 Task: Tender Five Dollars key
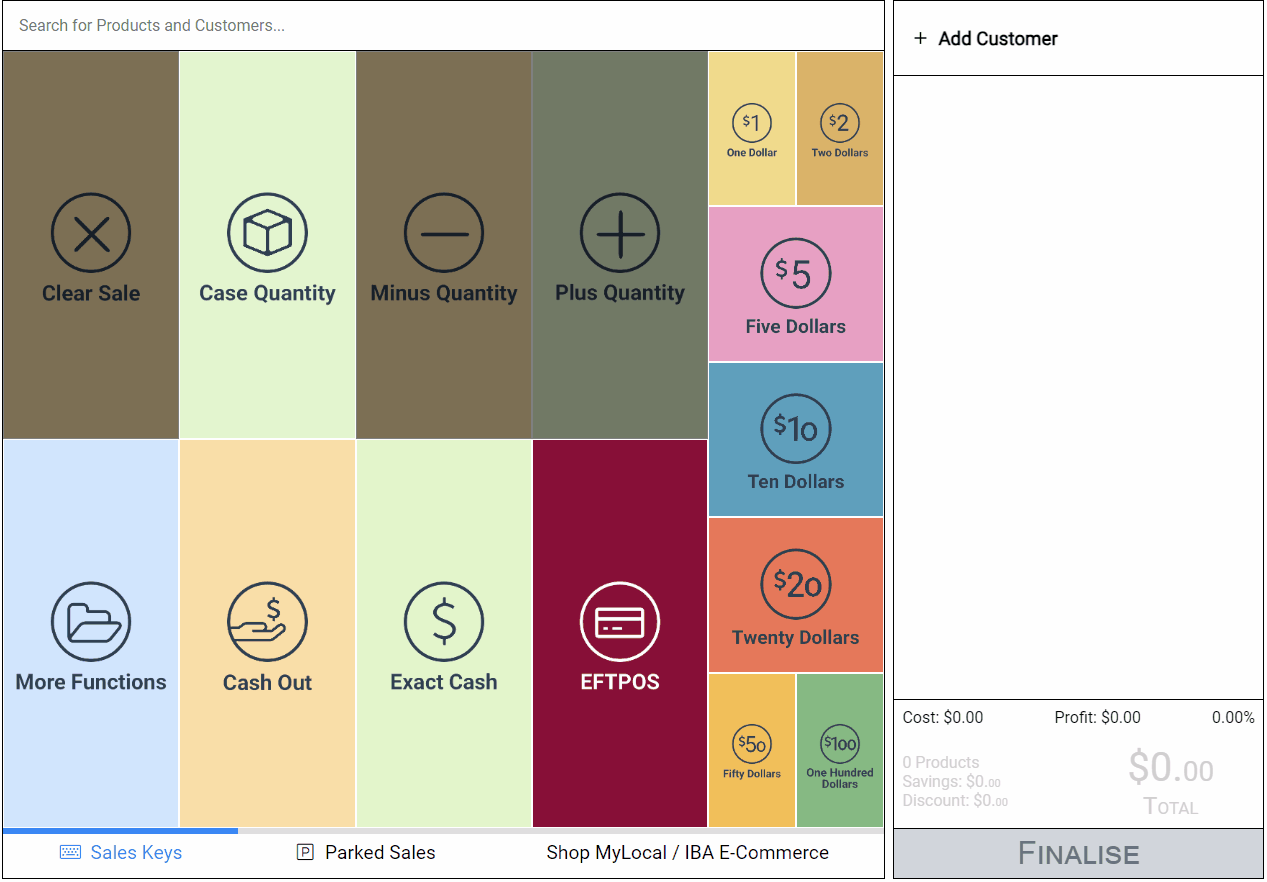pos(796,284)
